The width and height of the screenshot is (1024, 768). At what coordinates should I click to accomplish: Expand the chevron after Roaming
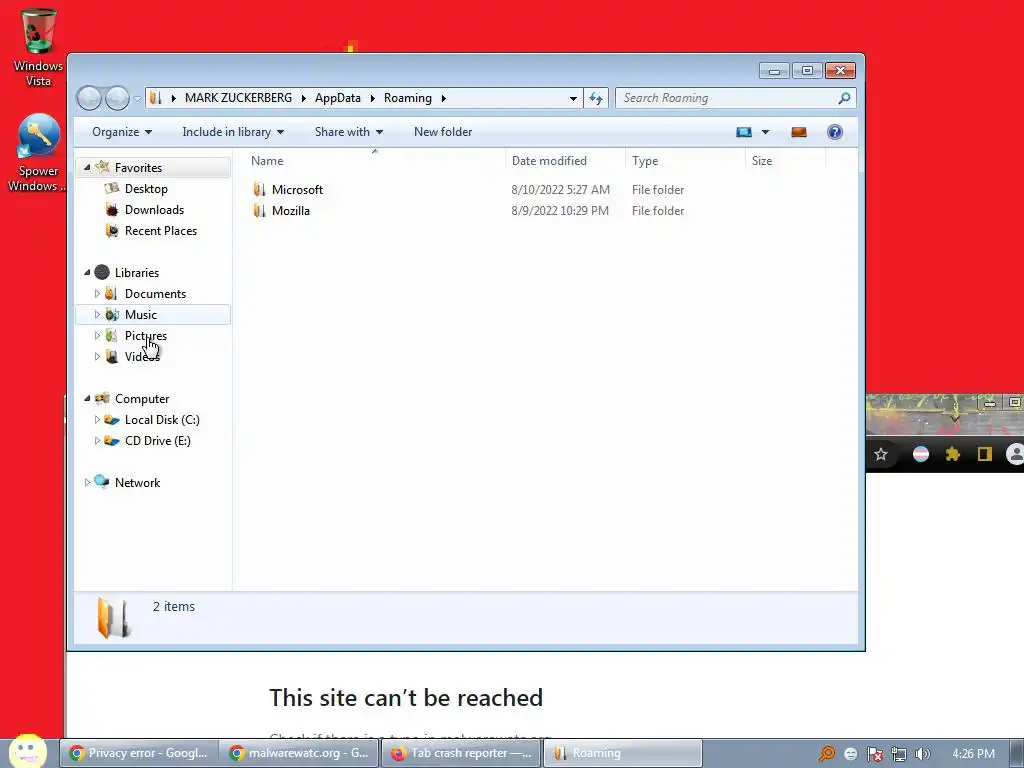tap(443, 98)
